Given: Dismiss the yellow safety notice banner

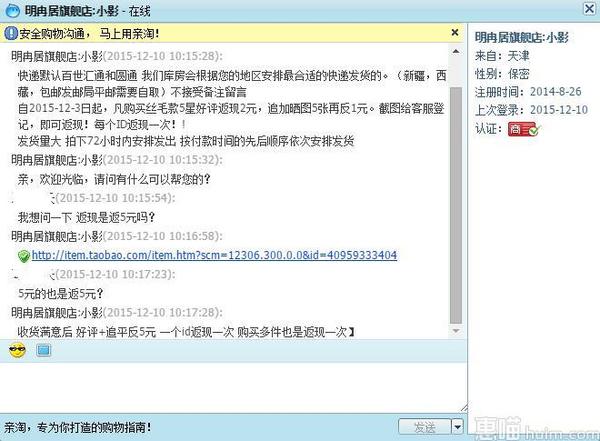Looking at the screenshot, I should click(x=455, y=33).
